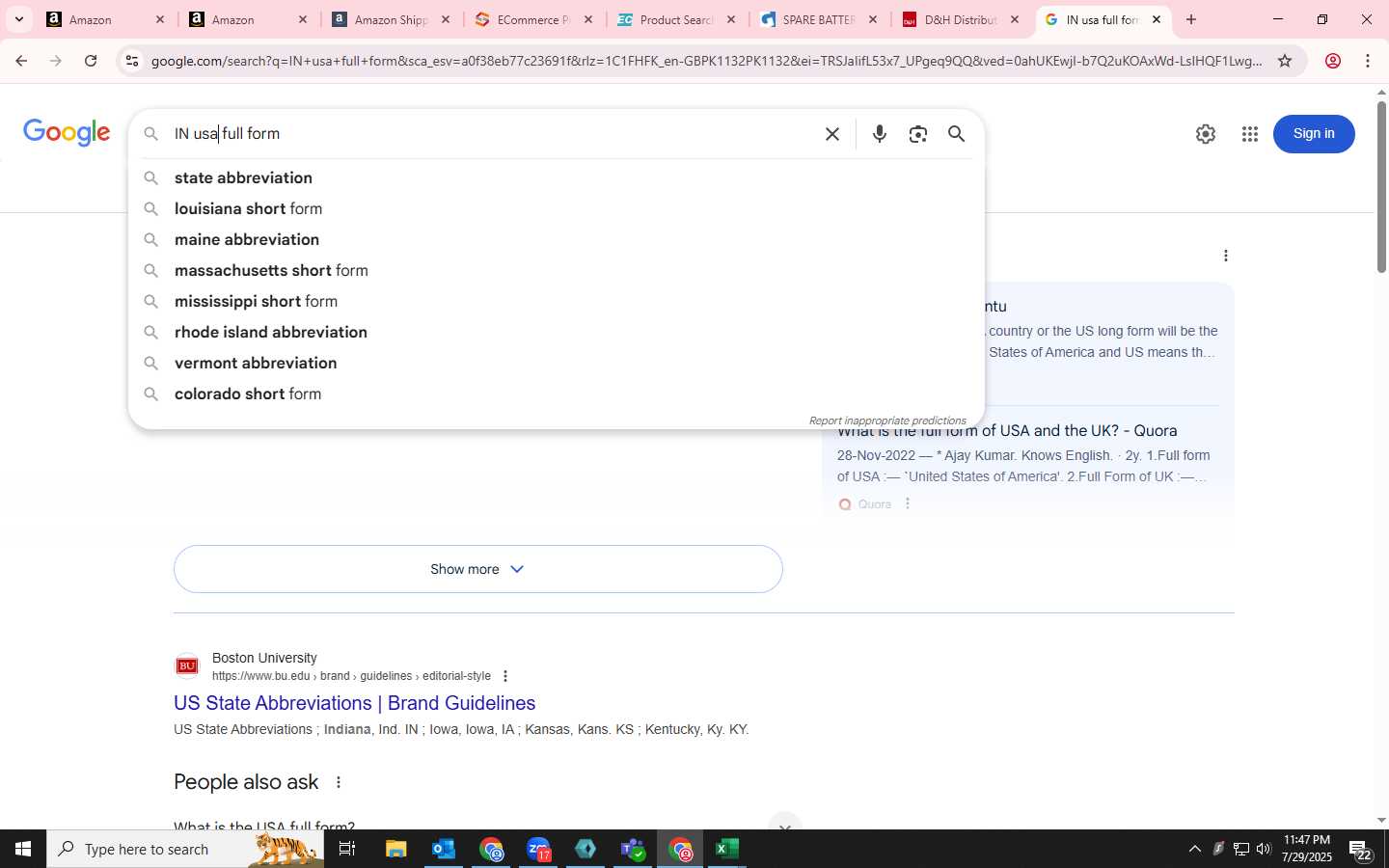Open Google quick settings gear icon
This screenshot has width=1389, height=868.
1206,134
